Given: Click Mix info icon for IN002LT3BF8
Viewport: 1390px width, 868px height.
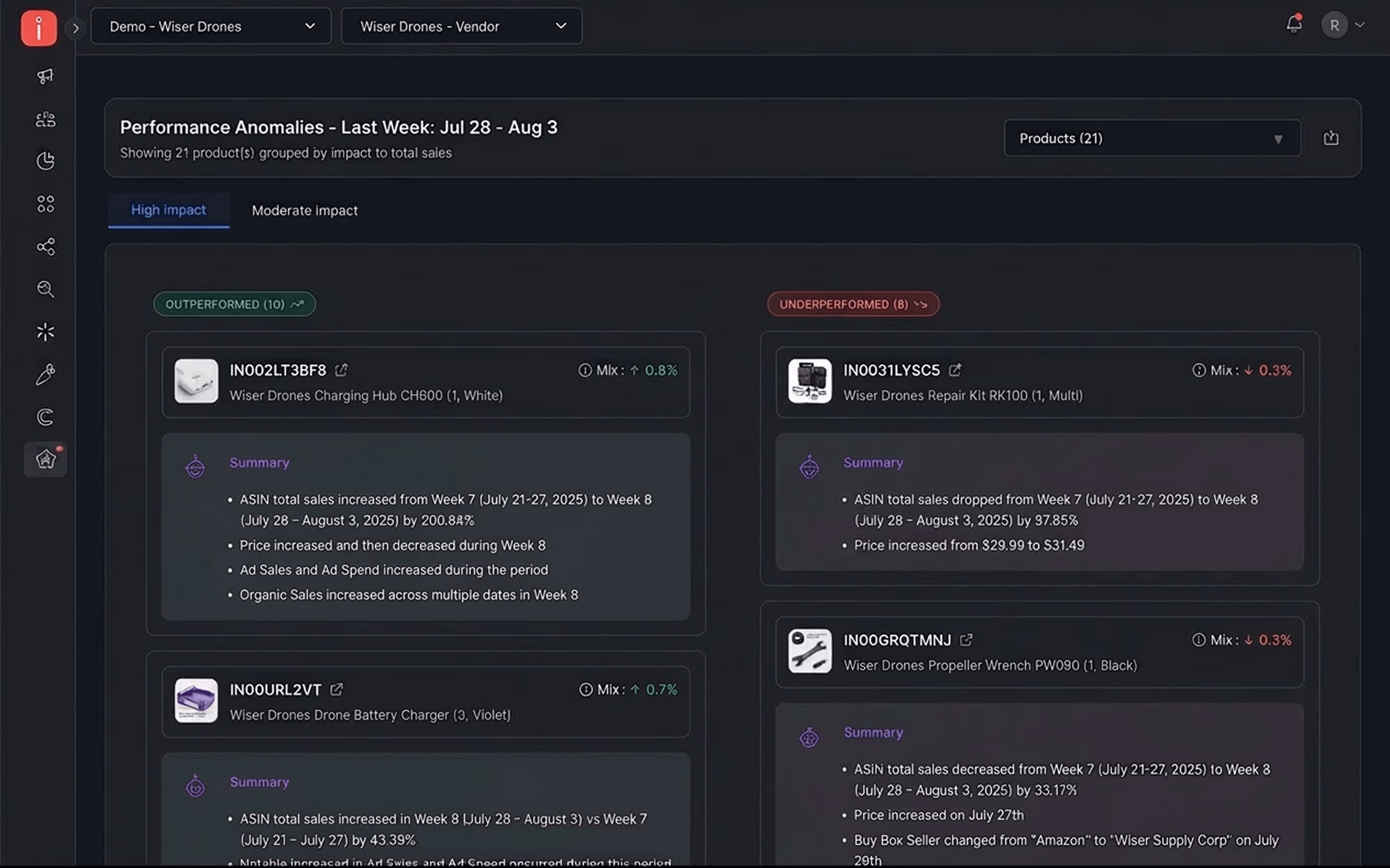Looking at the screenshot, I should tap(585, 370).
